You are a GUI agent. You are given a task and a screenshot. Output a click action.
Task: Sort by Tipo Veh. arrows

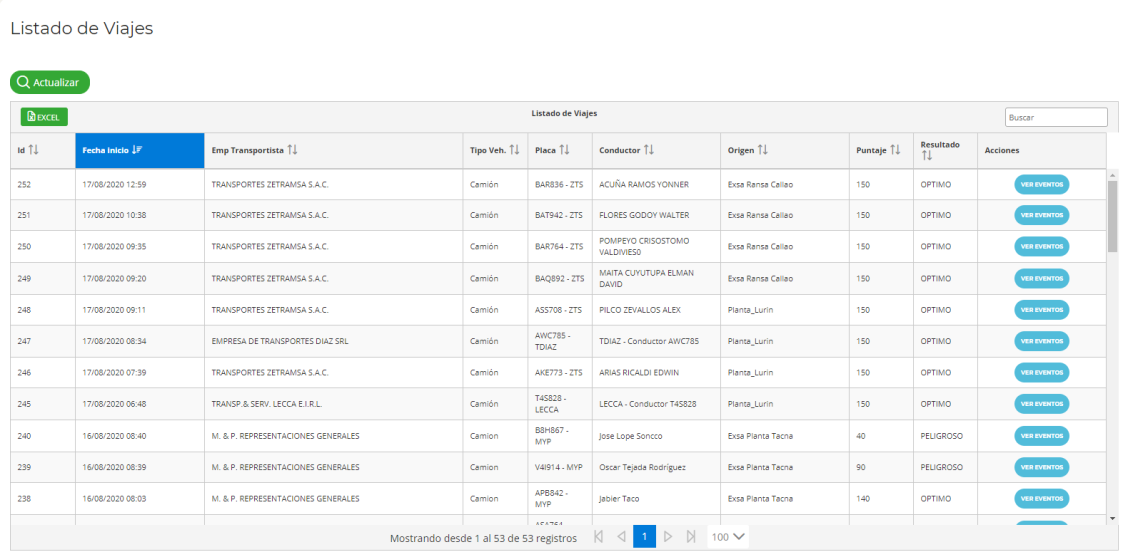coord(514,150)
